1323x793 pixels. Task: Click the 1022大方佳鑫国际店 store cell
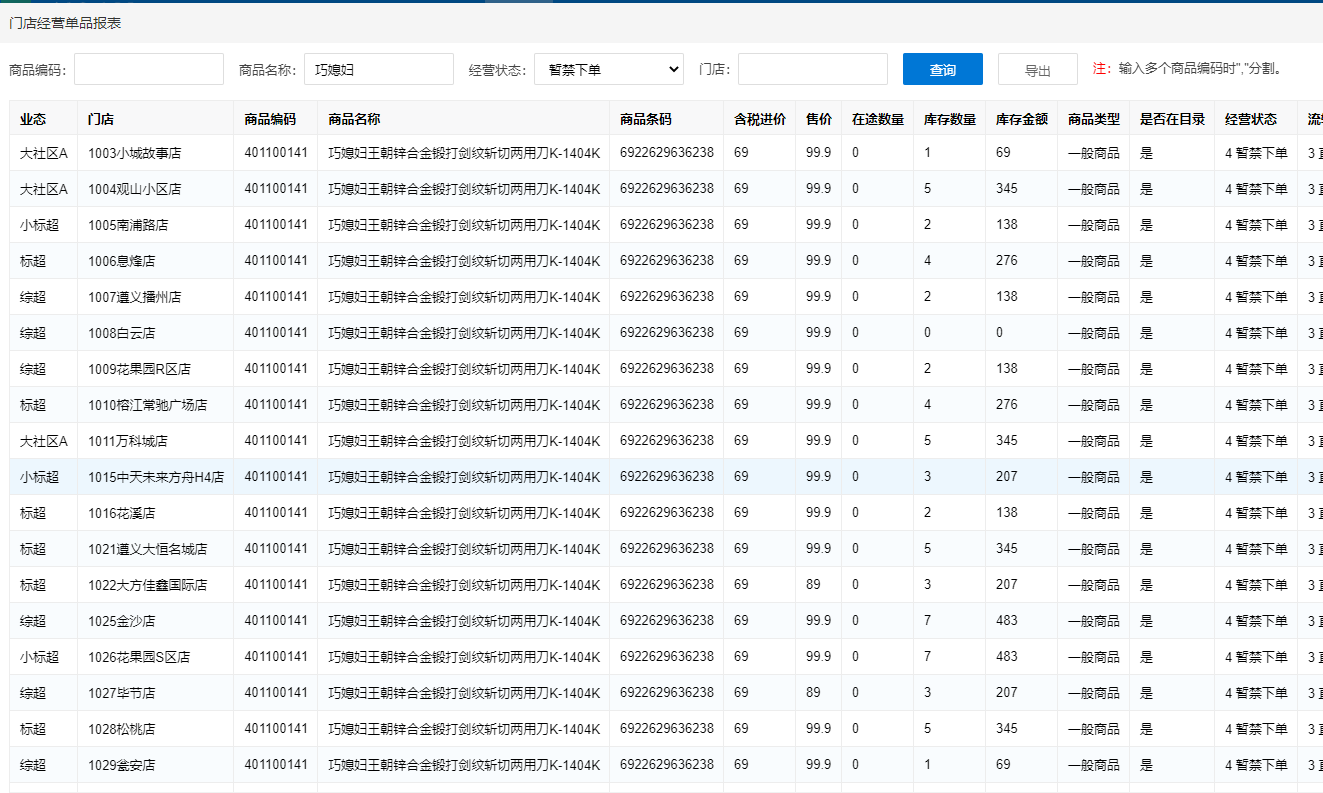[x=147, y=585]
